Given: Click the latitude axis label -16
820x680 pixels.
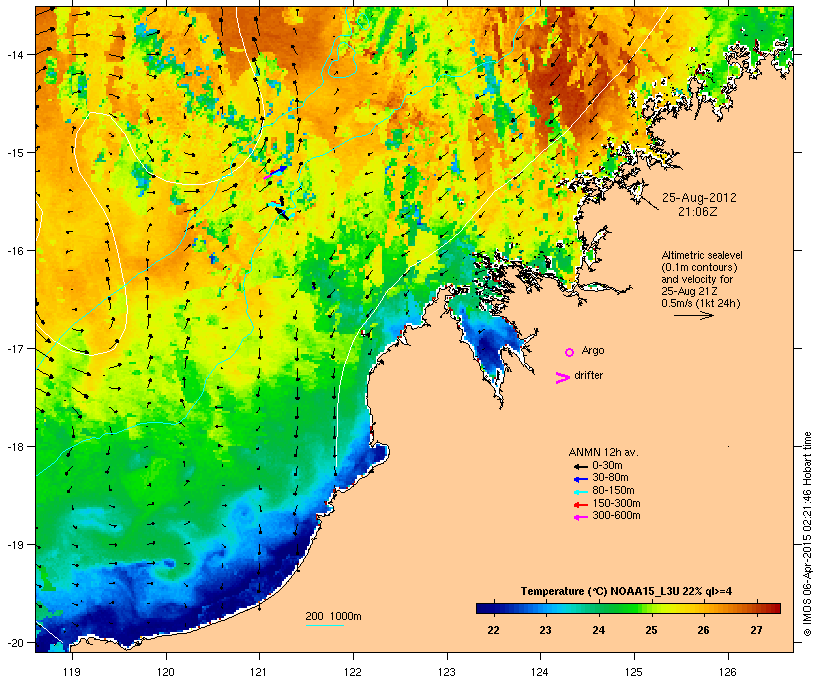Looking at the screenshot, I should point(14,251).
